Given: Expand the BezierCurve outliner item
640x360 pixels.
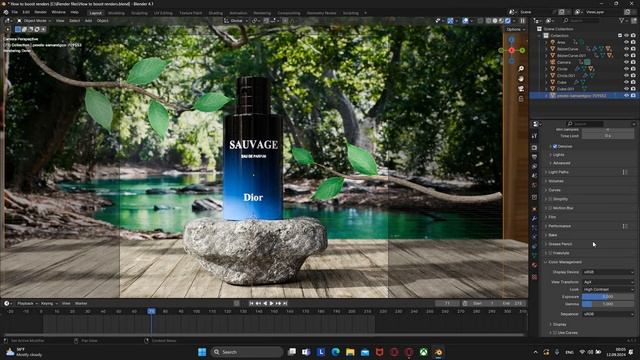Looking at the screenshot, I should [546, 49].
